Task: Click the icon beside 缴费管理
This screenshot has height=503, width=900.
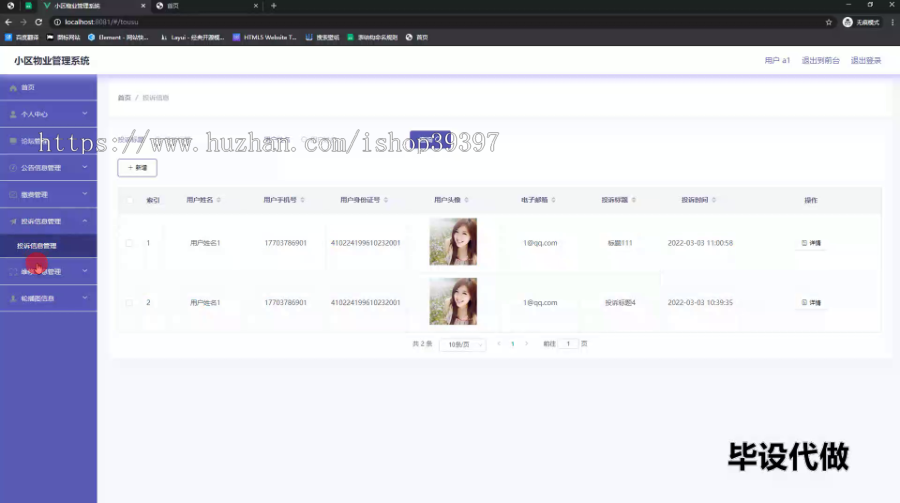Action: tap(13, 195)
